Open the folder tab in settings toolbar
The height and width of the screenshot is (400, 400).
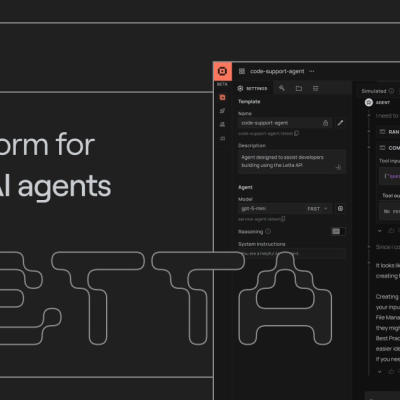(x=299, y=88)
